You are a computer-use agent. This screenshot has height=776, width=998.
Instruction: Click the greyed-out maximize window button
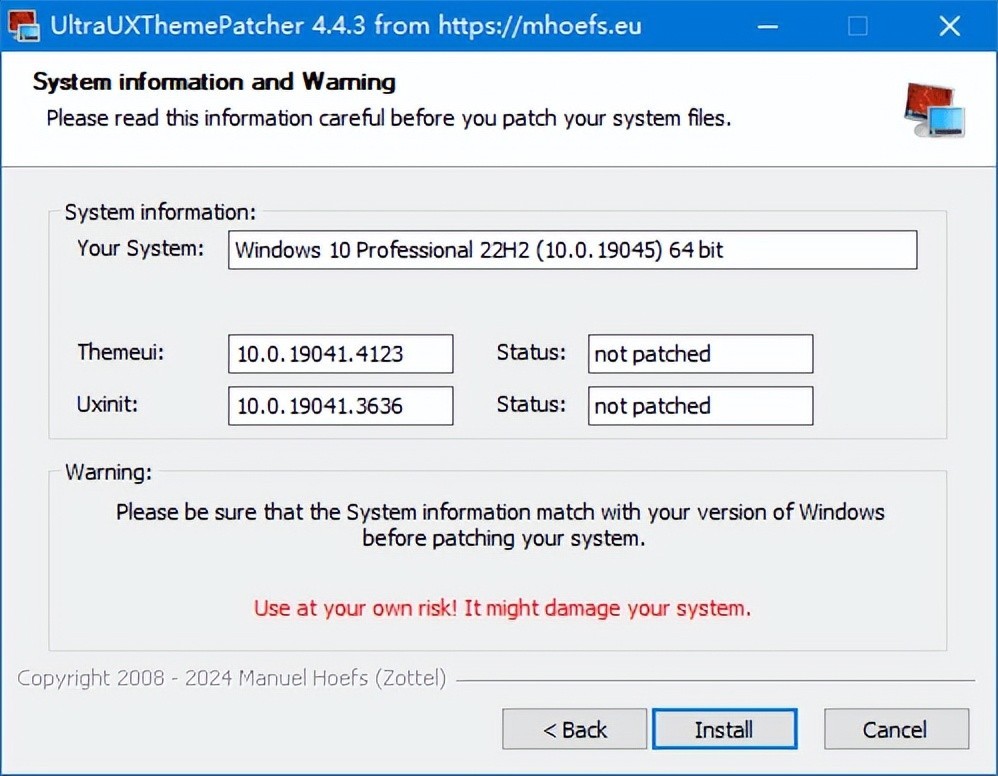pyautogui.click(x=857, y=27)
